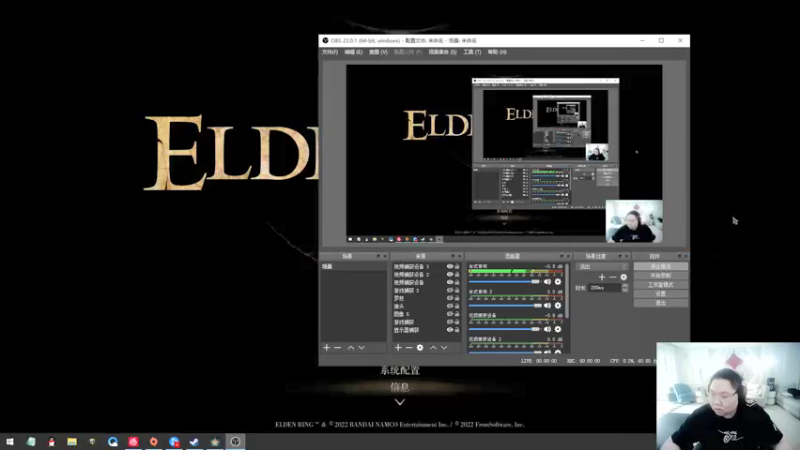Open the 查看(V) View menu

[x=378, y=52]
